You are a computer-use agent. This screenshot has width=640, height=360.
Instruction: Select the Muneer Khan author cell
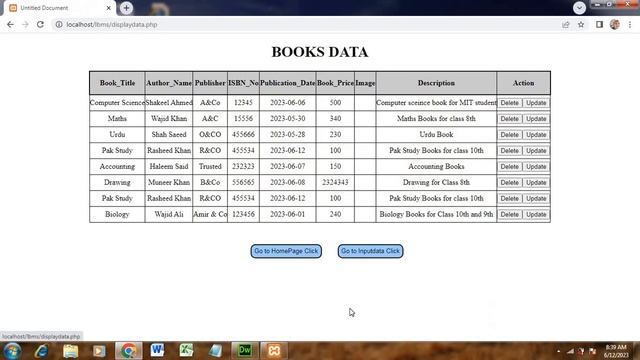click(x=169, y=182)
